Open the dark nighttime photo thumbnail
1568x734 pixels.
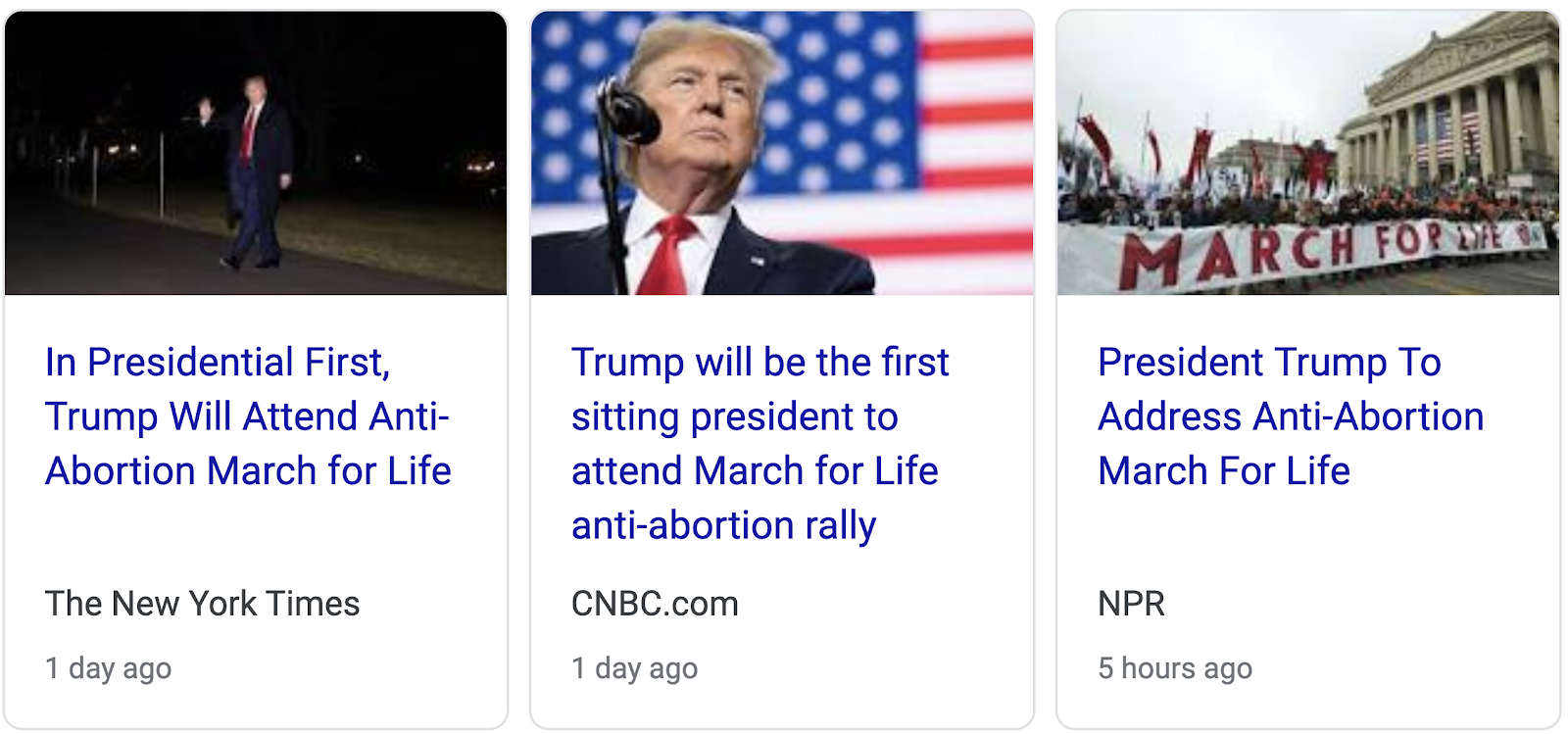click(256, 153)
